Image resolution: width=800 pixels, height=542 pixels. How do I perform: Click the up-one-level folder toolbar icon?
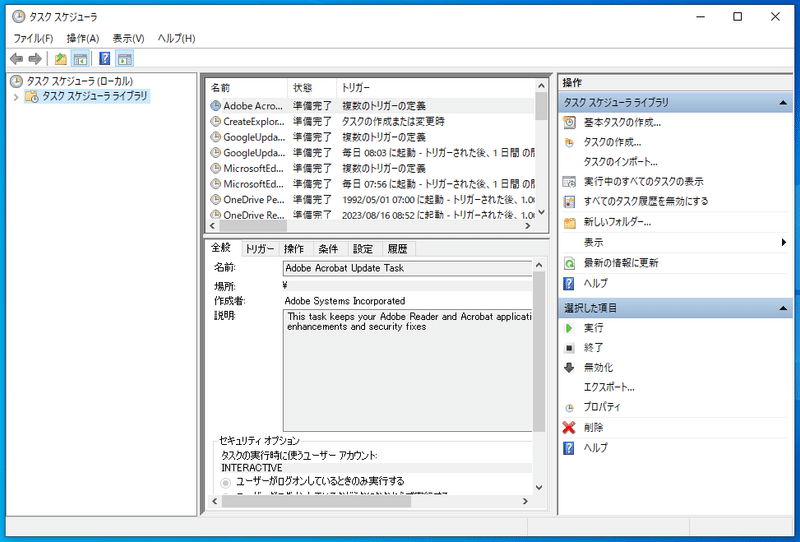coord(61,59)
